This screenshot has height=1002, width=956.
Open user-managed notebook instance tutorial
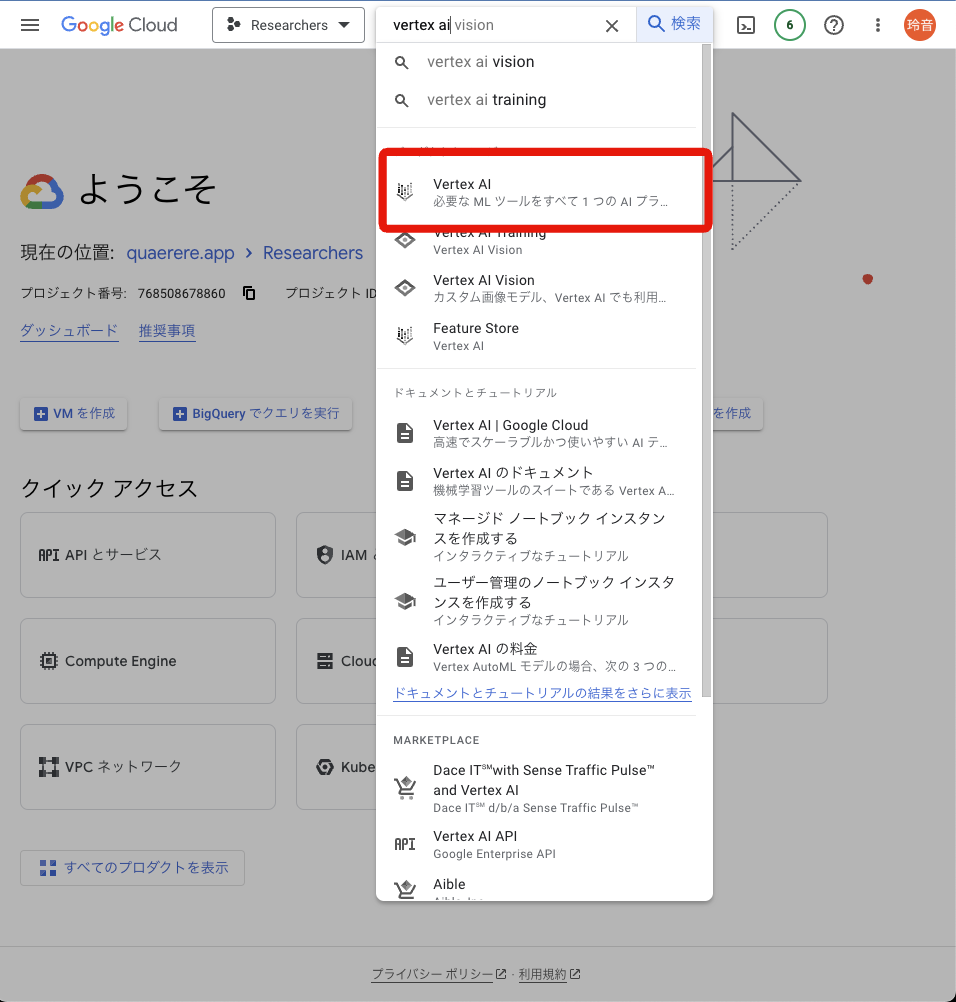tap(539, 601)
